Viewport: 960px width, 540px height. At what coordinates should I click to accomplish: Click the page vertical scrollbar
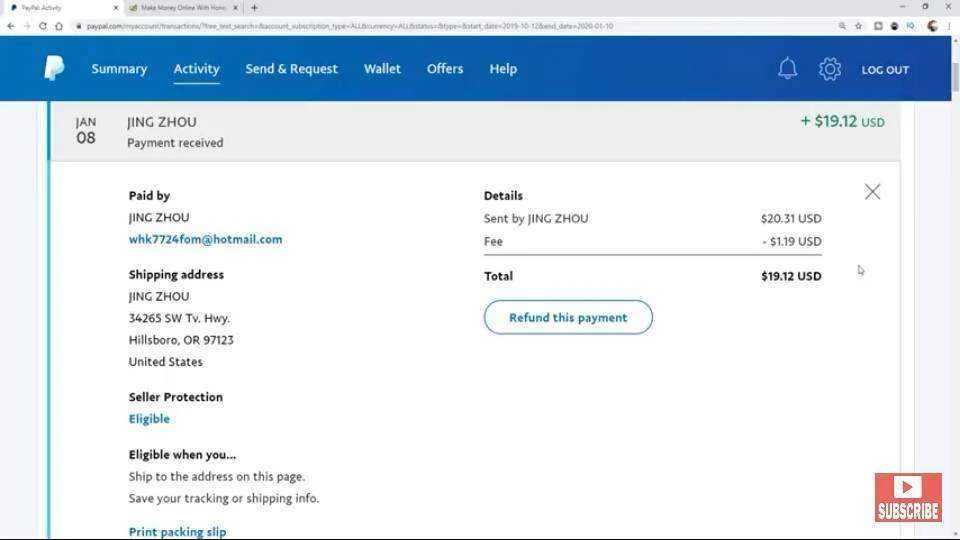(956, 75)
